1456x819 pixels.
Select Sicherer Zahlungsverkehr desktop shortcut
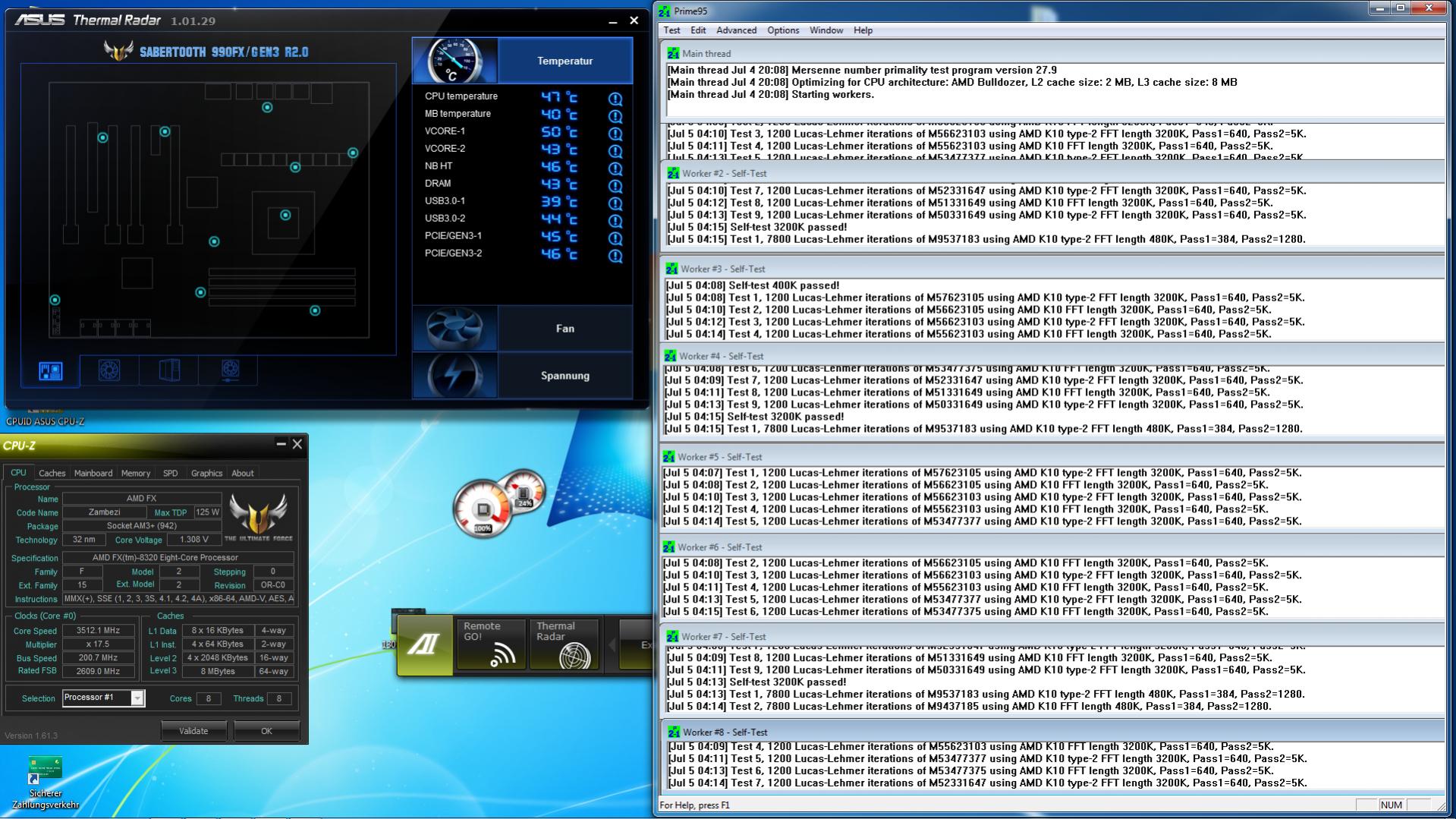pyautogui.click(x=46, y=783)
